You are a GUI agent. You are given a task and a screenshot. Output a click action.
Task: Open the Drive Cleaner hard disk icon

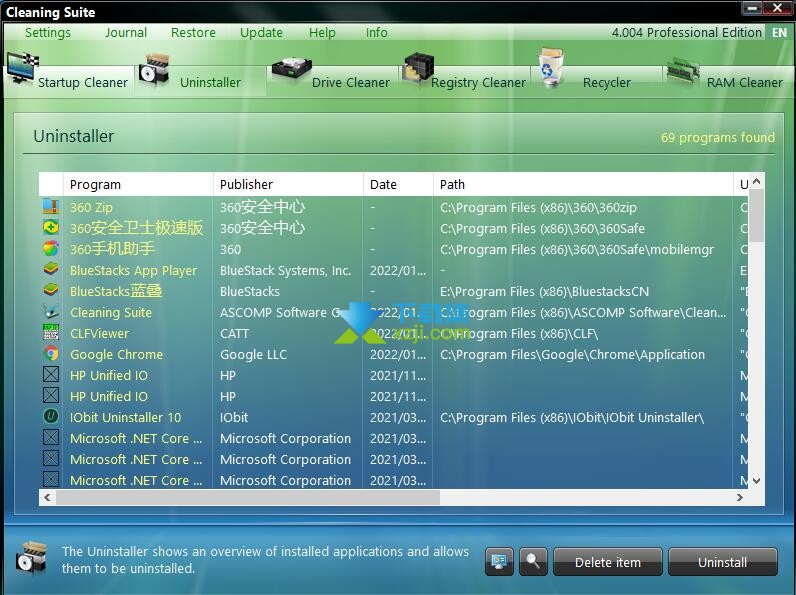pos(291,70)
